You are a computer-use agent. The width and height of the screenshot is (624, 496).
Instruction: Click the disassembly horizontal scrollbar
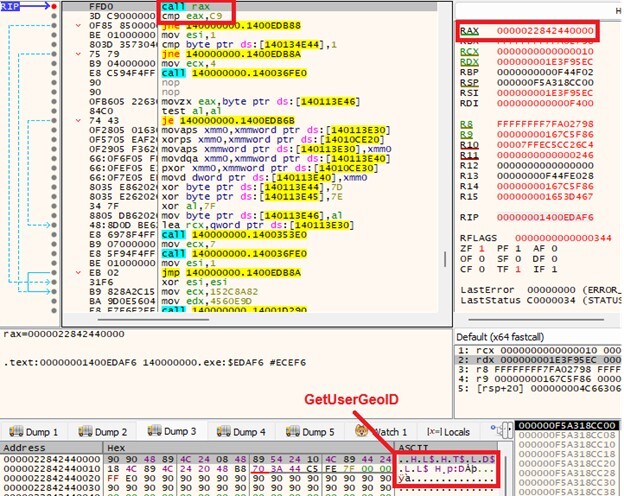(153, 319)
